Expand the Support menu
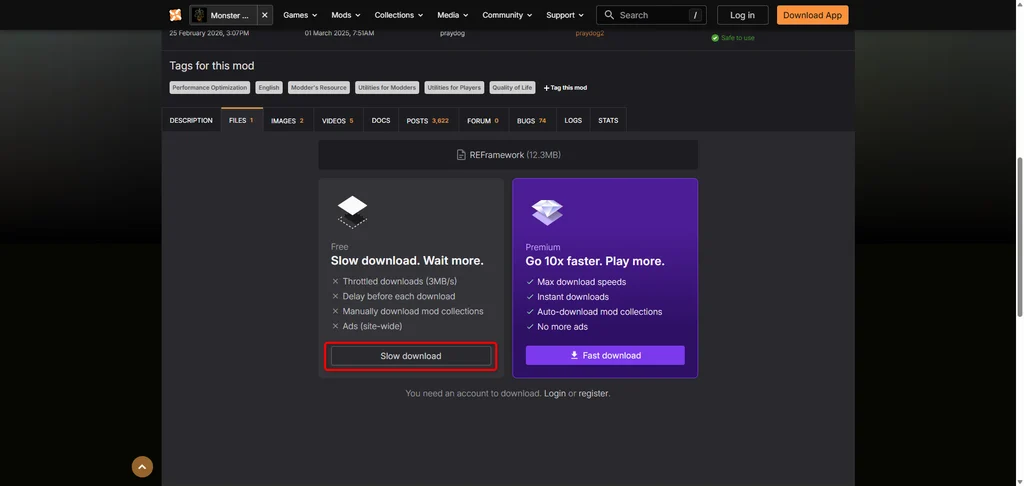1024x486 pixels. coord(564,15)
